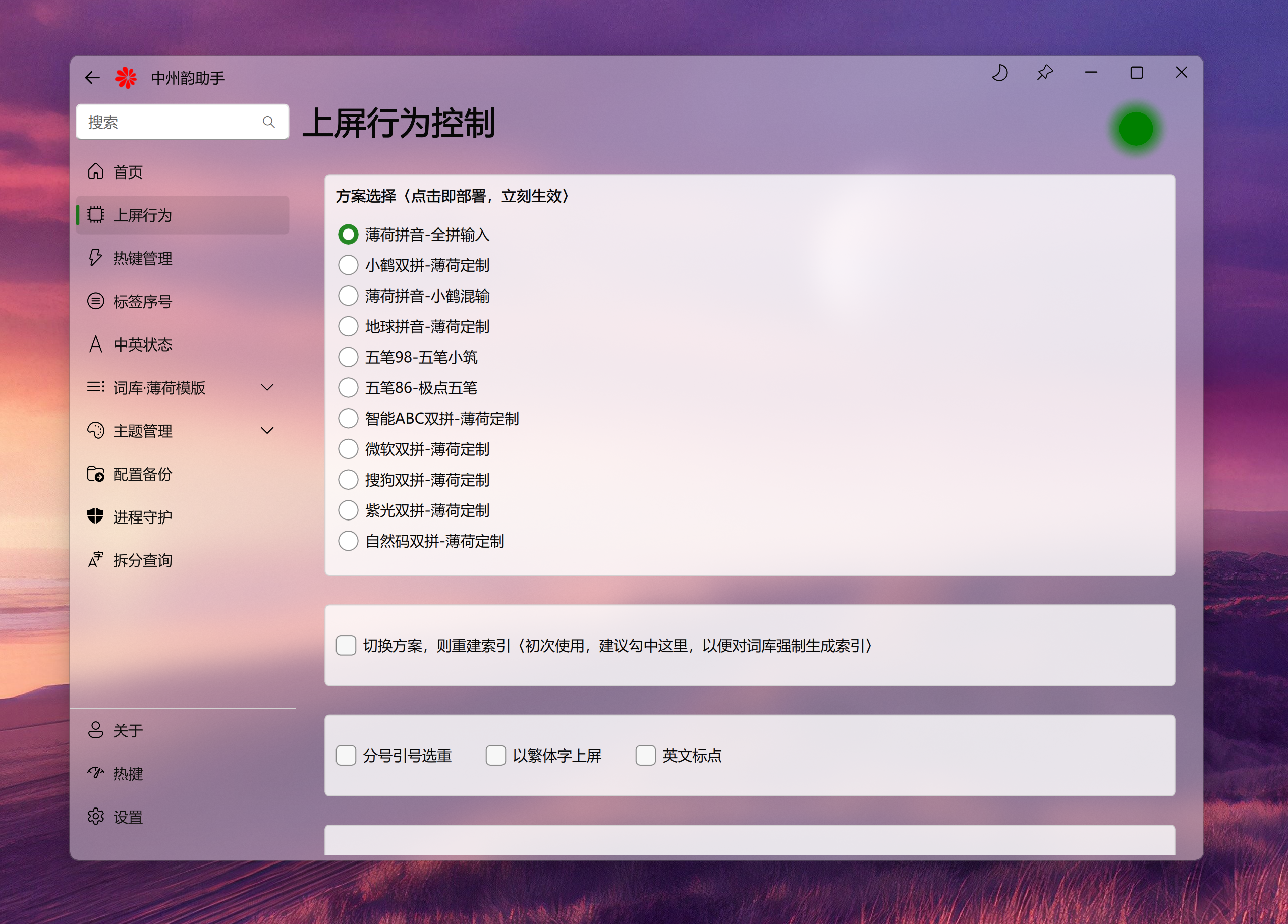Viewport: 1288px width, 924px height.
Task: Check the 切换方案，则重建索引 option
Action: (346, 646)
